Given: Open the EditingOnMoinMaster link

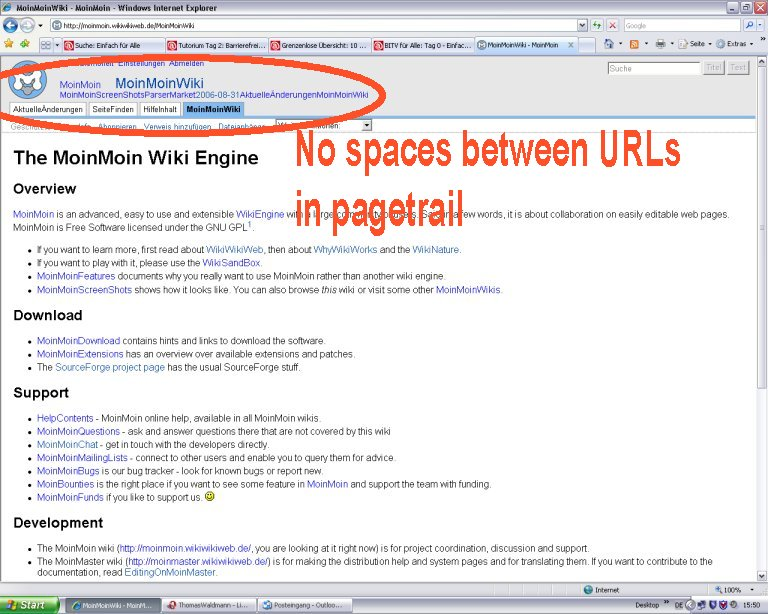Looking at the screenshot, I should (x=170, y=572).
